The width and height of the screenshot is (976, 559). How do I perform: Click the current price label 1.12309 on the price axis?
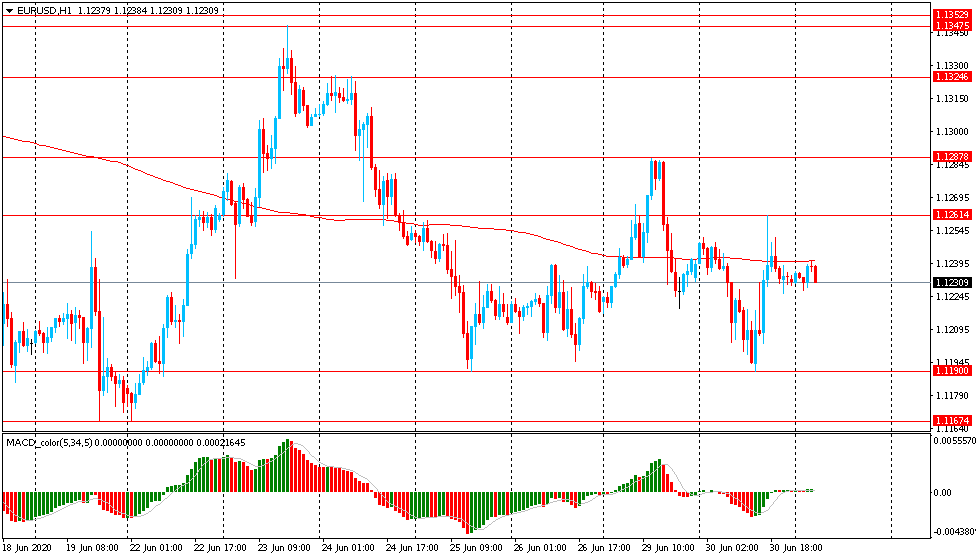pyautogui.click(x=952, y=283)
